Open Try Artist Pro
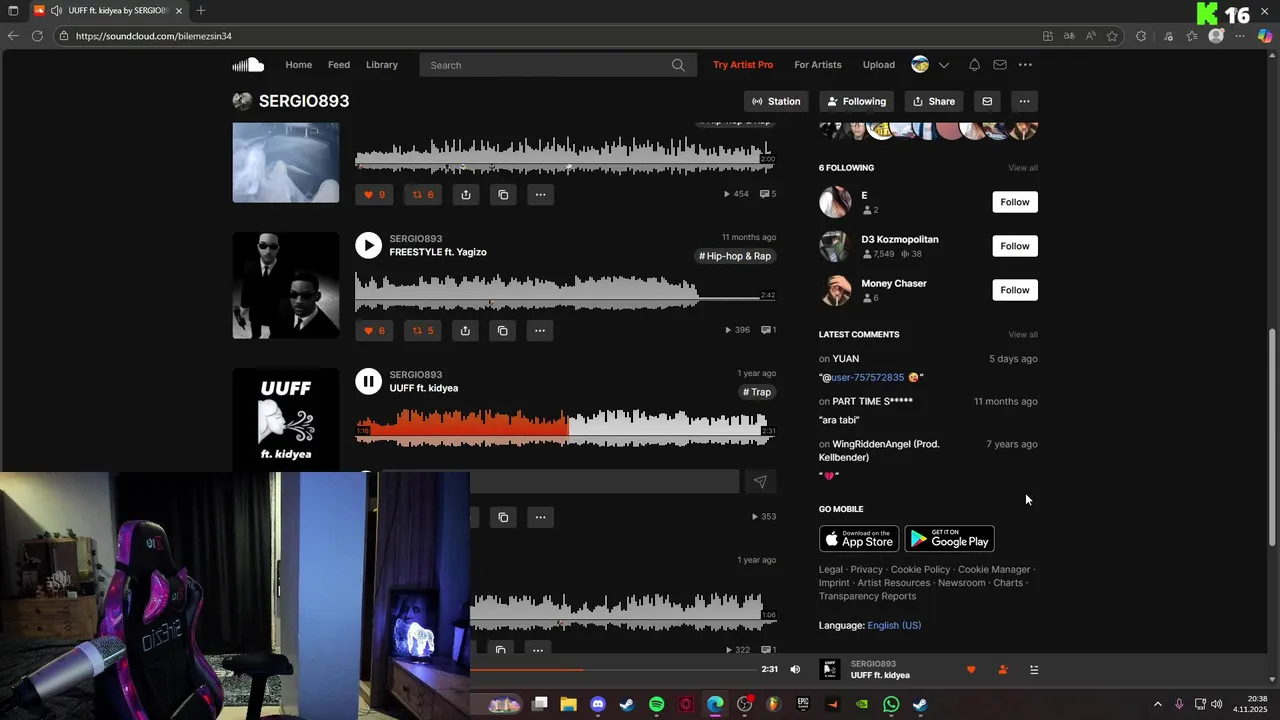Screen dimensions: 1280x720 [743, 65]
